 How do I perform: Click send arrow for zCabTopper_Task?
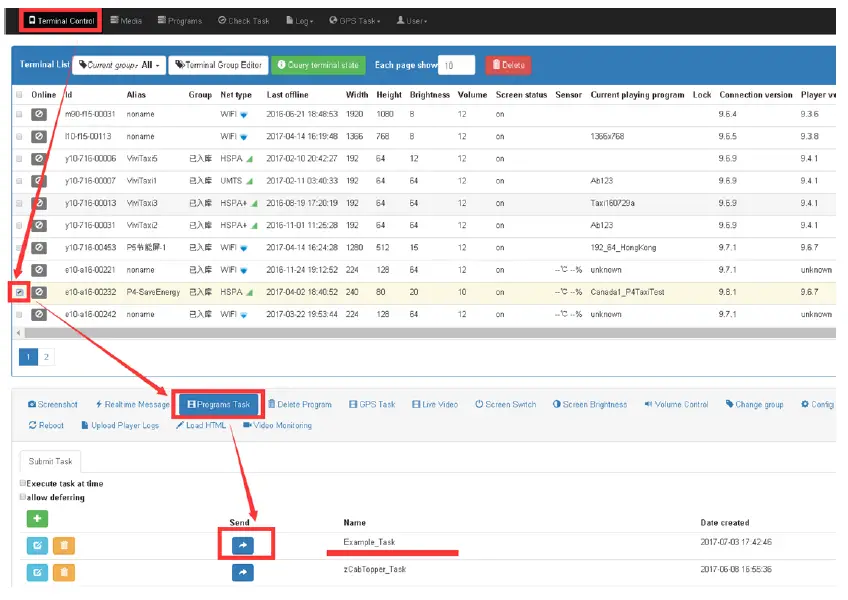pyautogui.click(x=241, y=572)
